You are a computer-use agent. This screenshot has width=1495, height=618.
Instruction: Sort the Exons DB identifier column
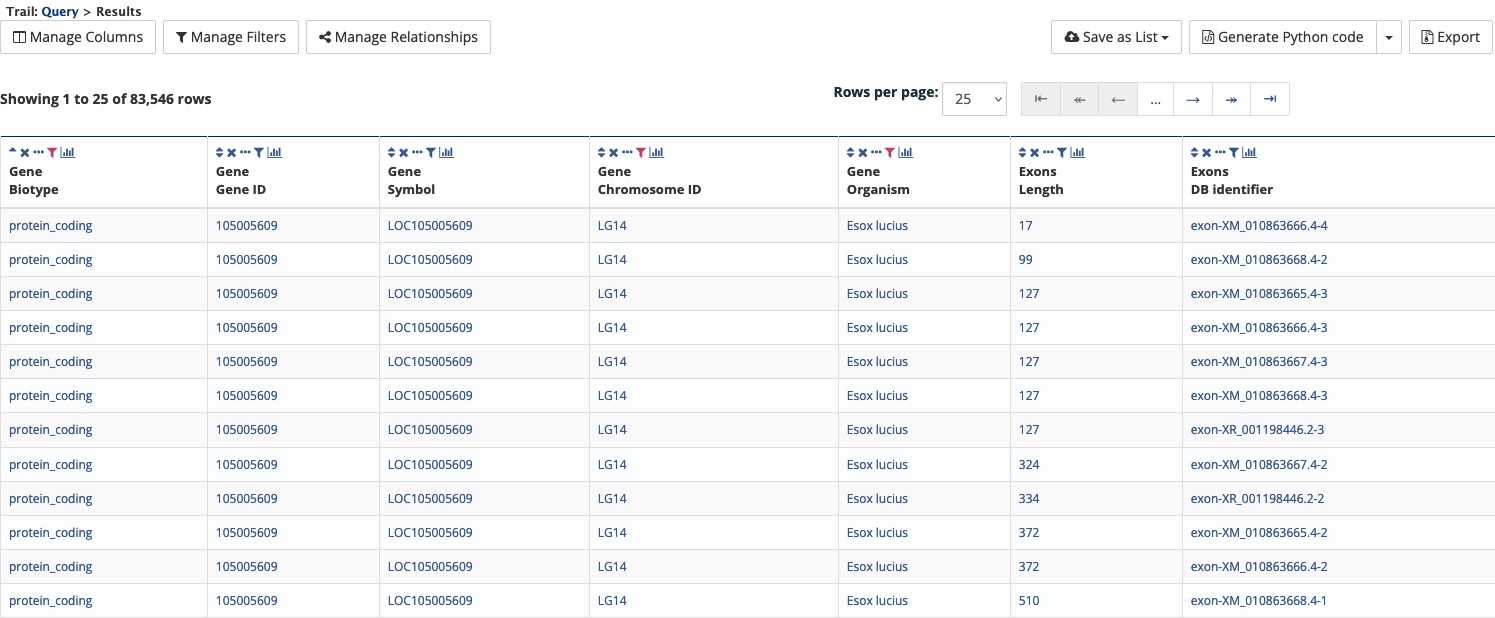(1195, 152)
